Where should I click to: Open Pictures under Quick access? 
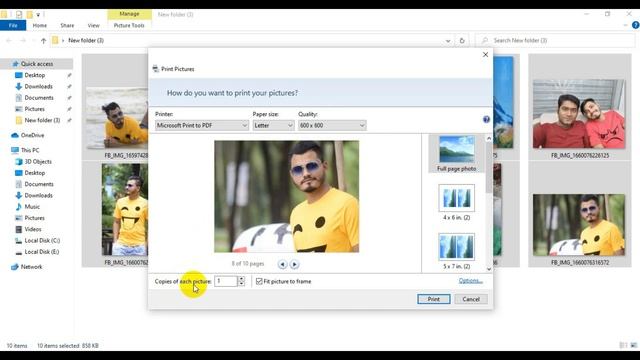click(x=34, y=109)
